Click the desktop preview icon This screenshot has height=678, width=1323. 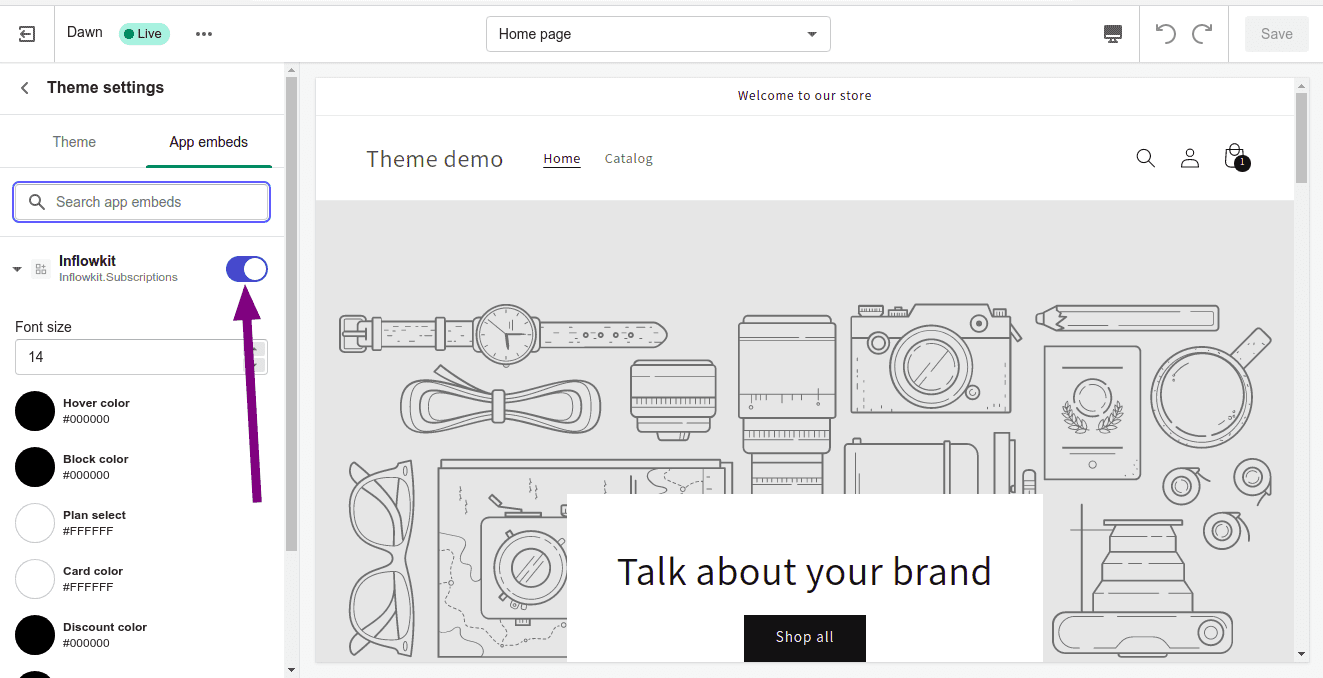click(x=1113, y=34)
